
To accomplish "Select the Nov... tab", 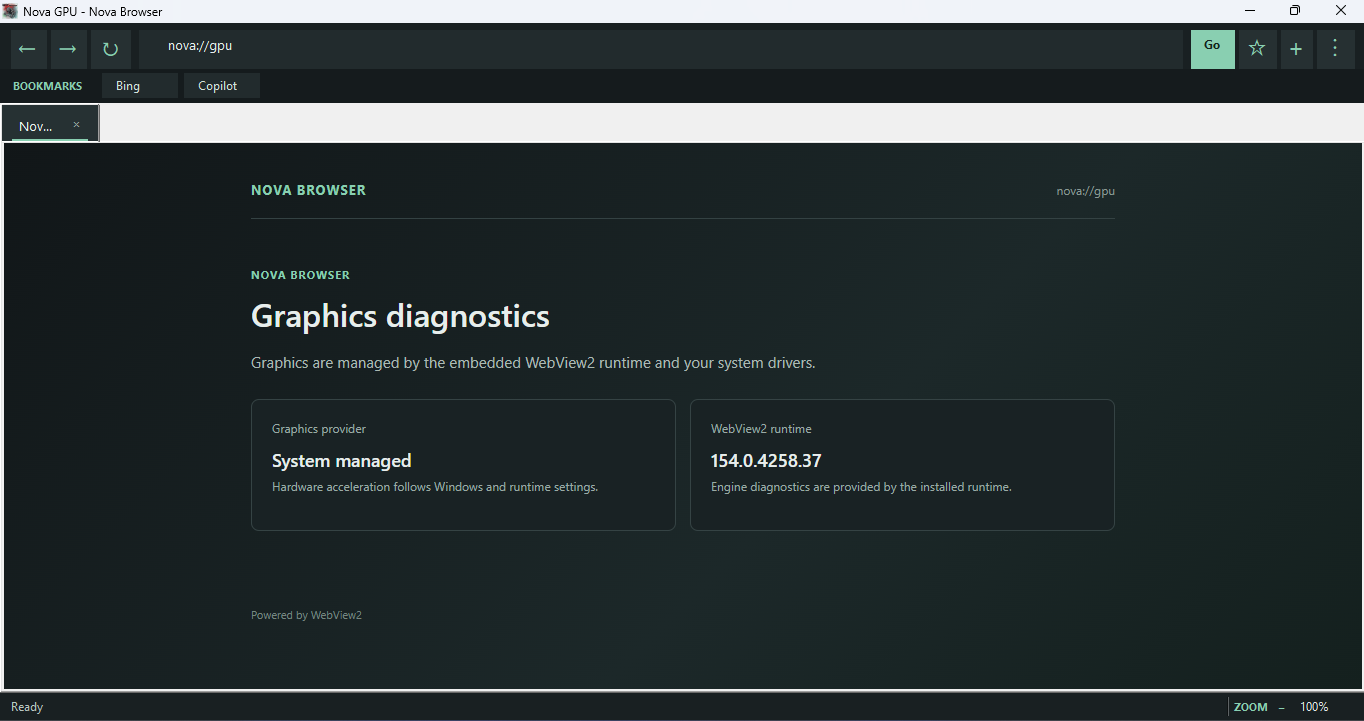I will pos(50,124).
